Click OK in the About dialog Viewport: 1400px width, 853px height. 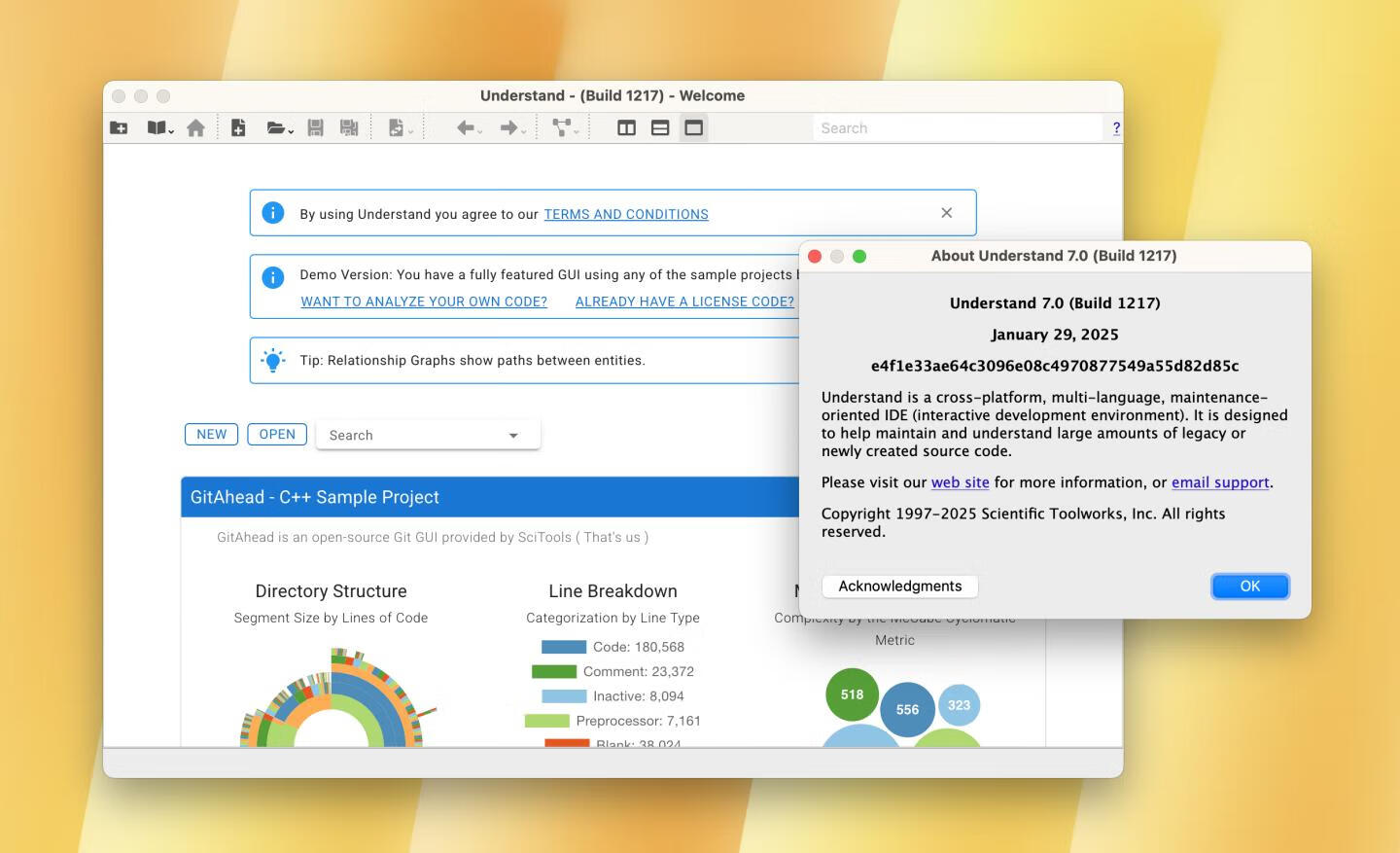click(1250, 586)
